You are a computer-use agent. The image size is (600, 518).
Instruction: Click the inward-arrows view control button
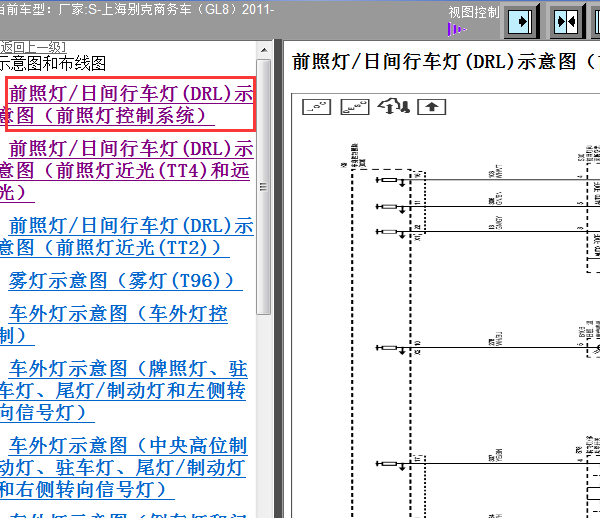click(567, 21)
